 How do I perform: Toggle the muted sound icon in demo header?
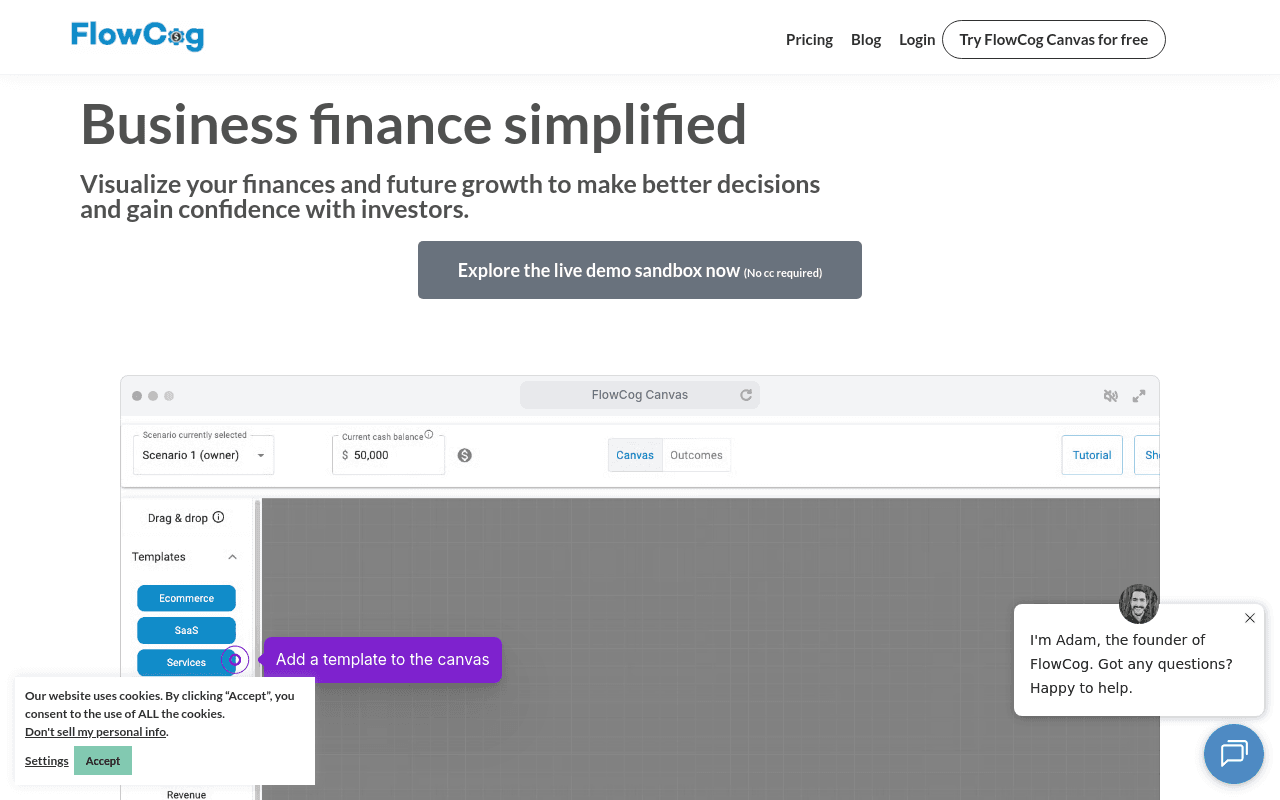pos(1110,396)
